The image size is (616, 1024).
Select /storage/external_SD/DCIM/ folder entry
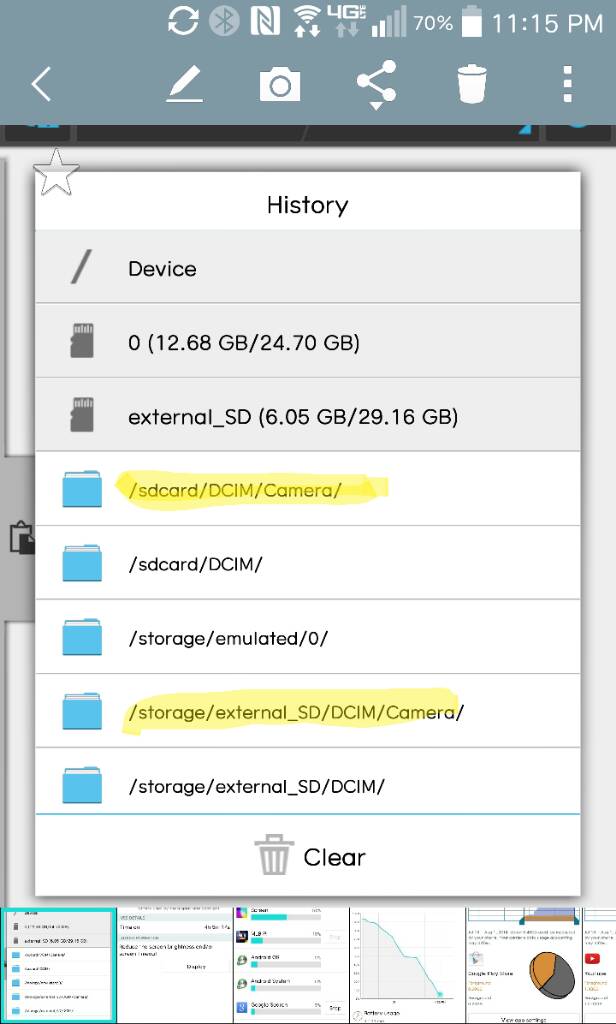coord(308,782)
